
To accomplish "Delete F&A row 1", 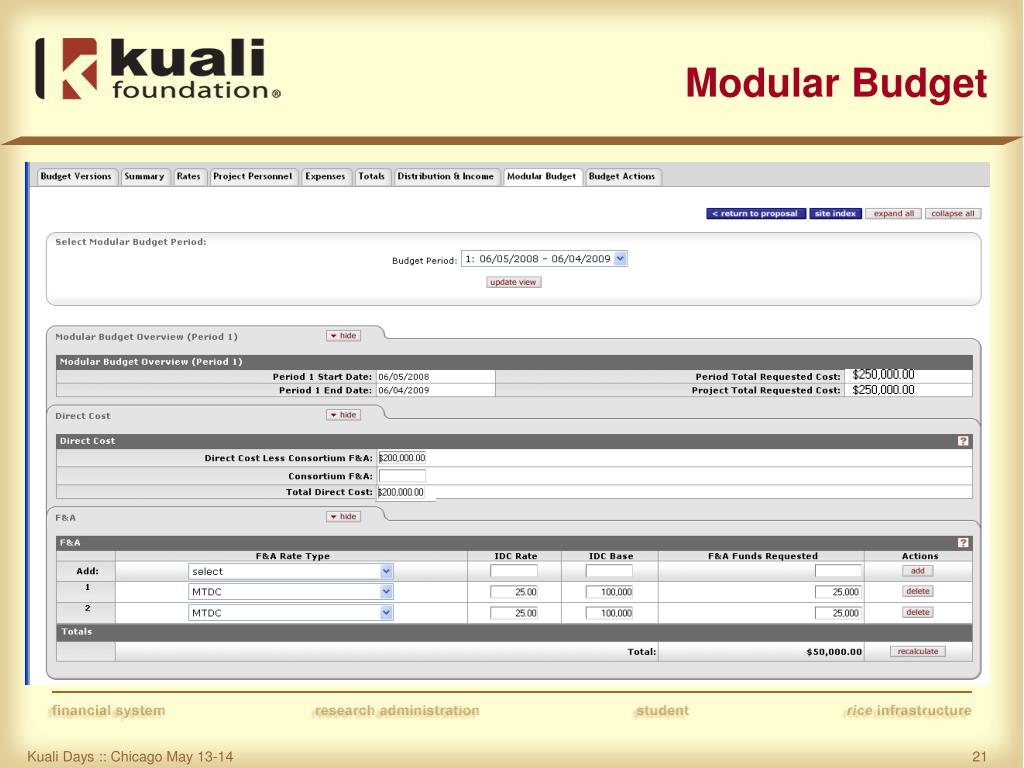I will [918, 591].
